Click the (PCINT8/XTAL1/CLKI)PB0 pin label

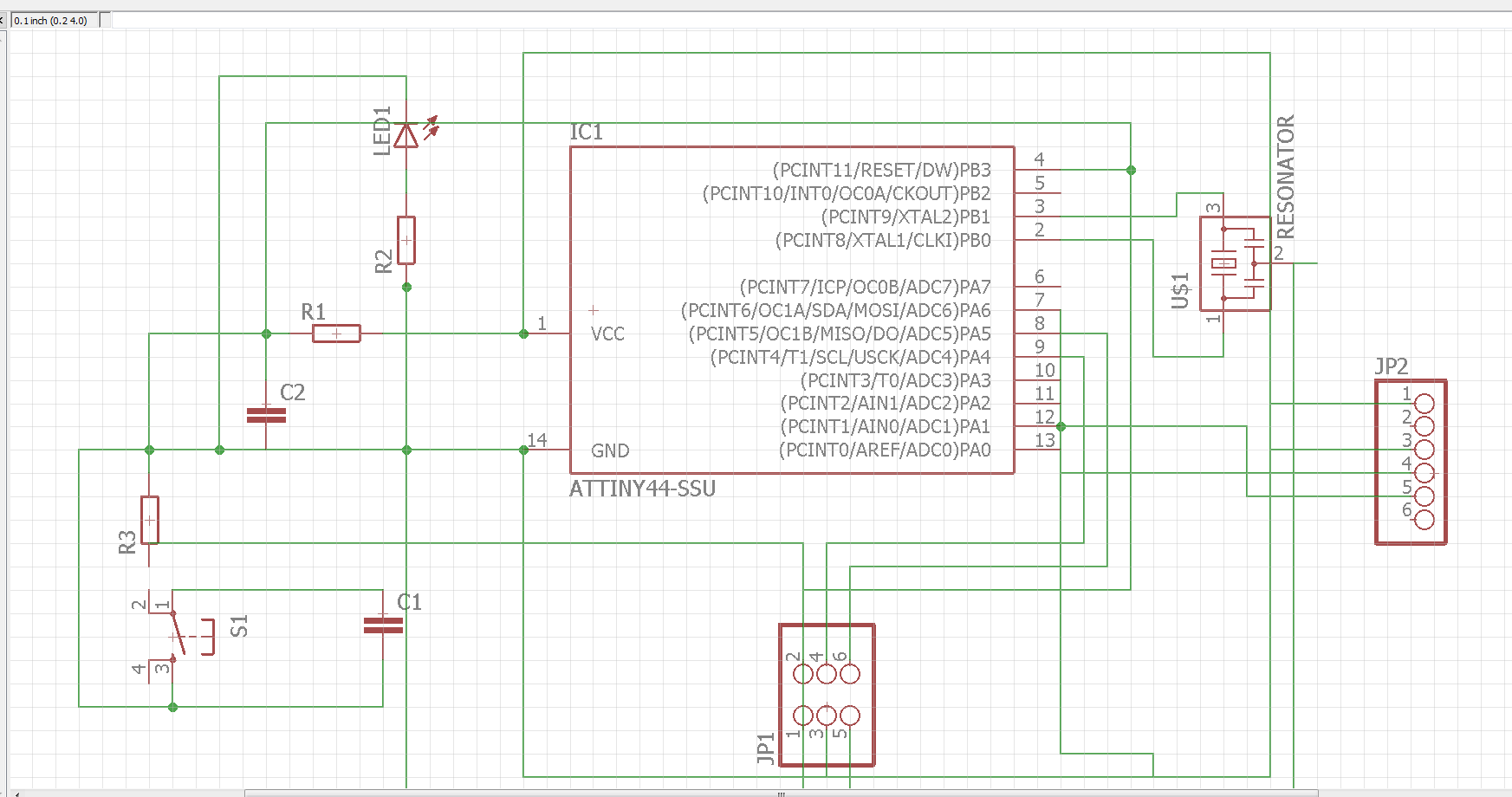(x=883, y=240)
